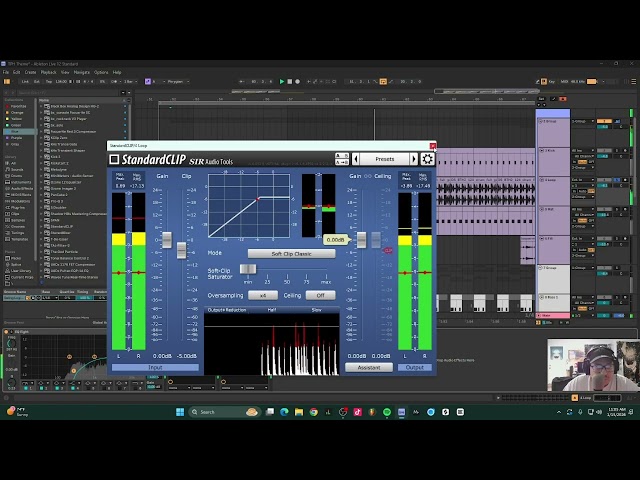Screen dimensions: 640x480
Task: Go to the next StandardCLIP preset
Action: (x=413, y=159)
